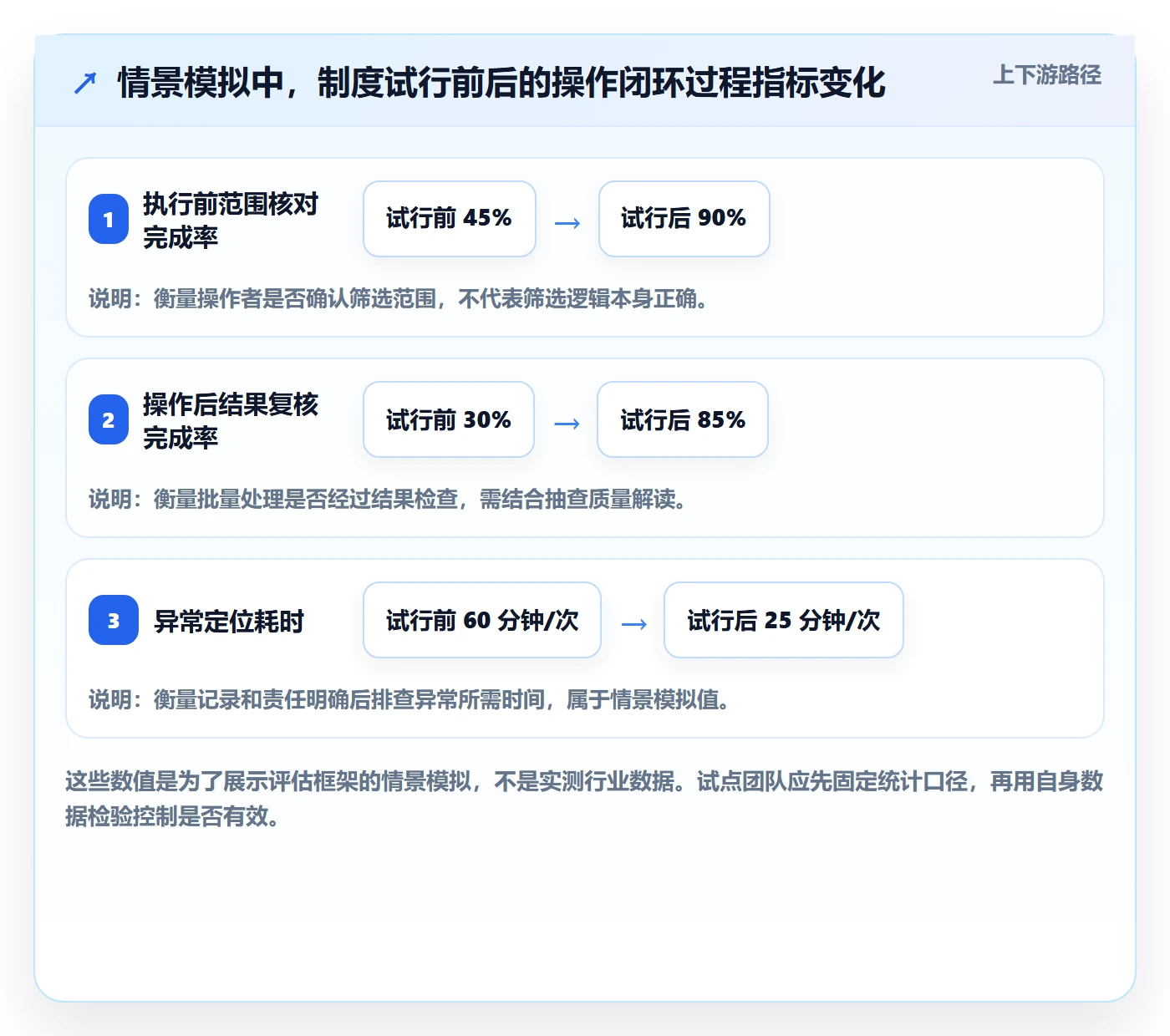This screenshot has height=1036, width=1170.
Task: Click the 操作后结果复核完成率 metric name
Action: [231, 420]
